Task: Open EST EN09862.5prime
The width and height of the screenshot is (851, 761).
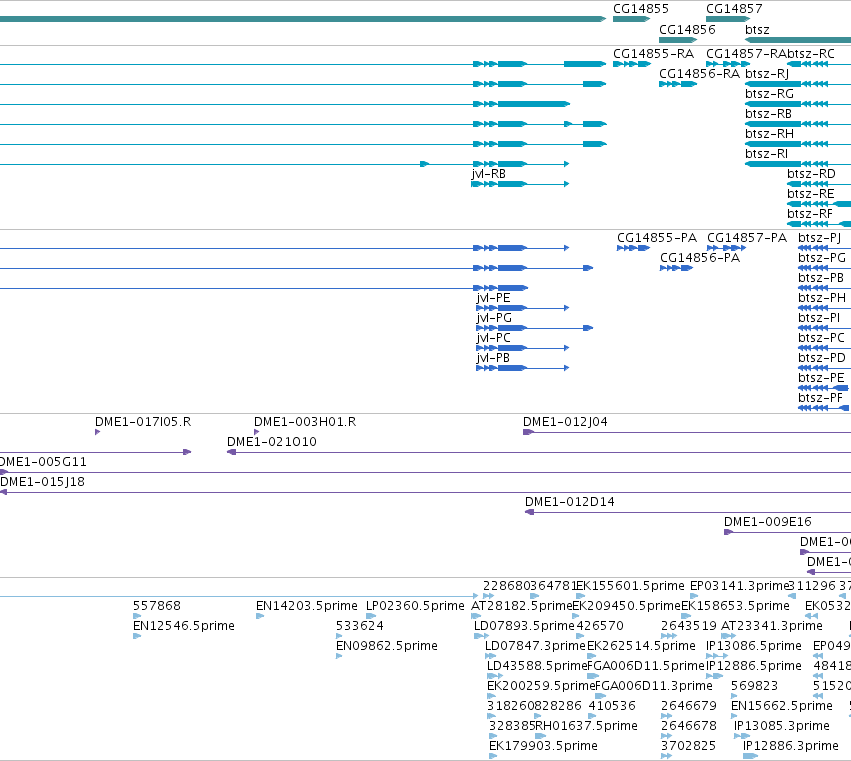Action: (387, 646)
